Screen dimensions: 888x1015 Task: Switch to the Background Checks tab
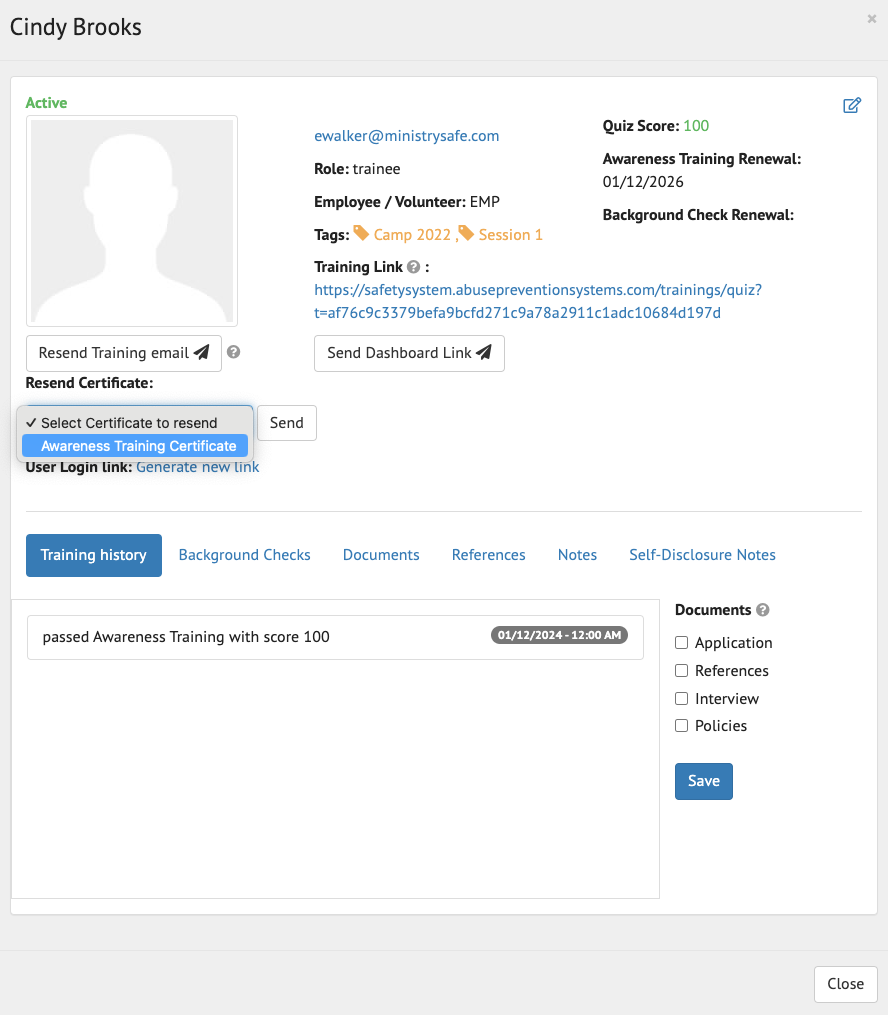pos(244,555)
